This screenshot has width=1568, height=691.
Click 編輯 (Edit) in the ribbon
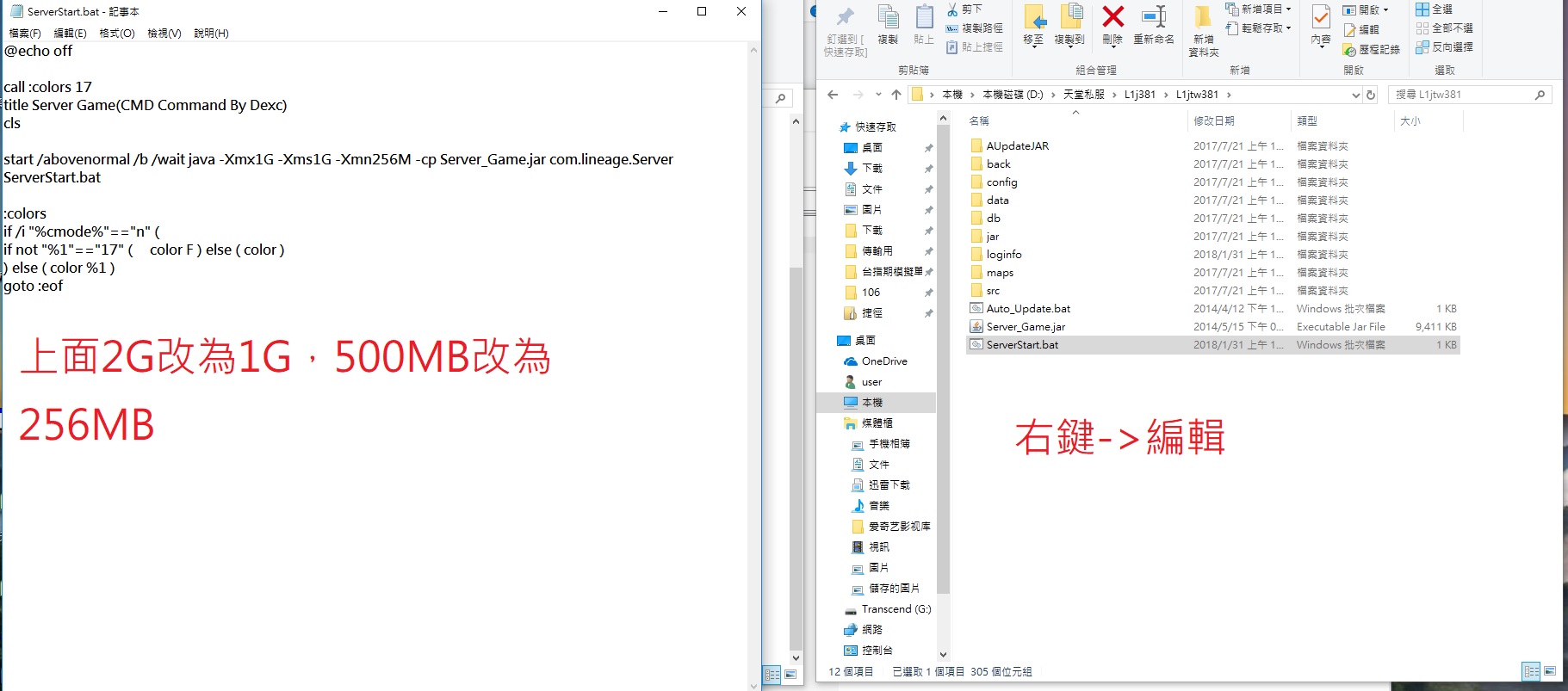[1361, 30]
